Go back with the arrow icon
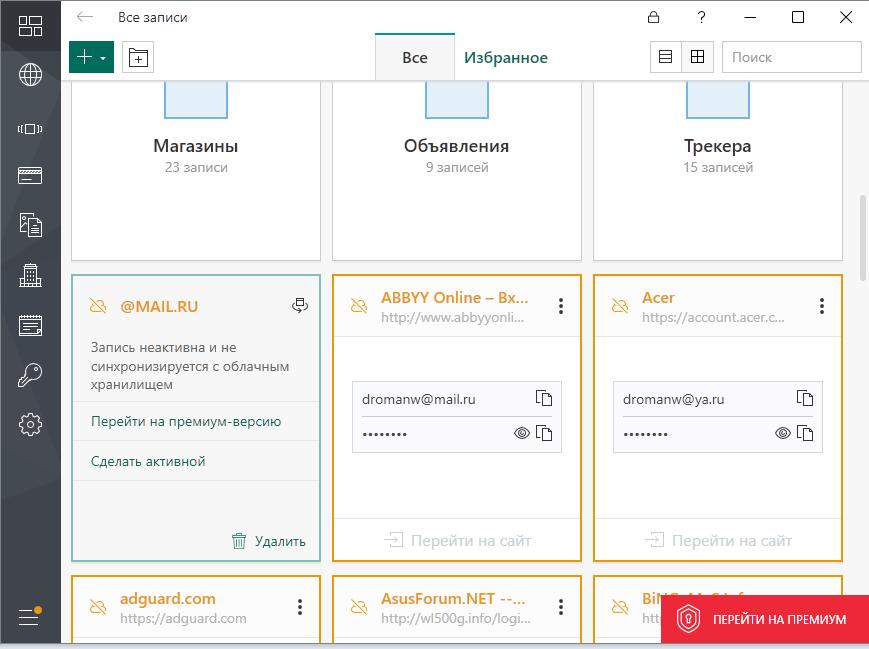 pyautogui.click(x=85, y=17)
